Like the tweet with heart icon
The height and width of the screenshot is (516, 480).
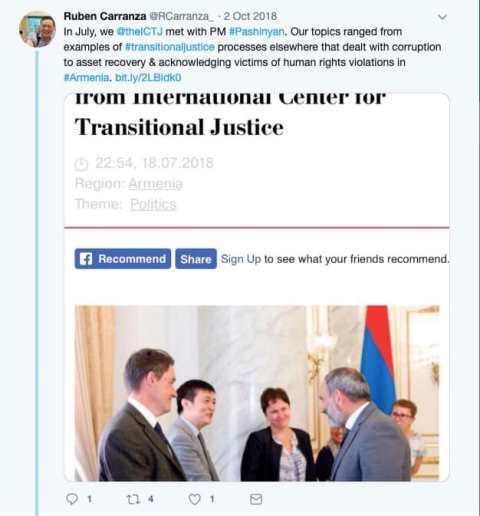click(x=195, y=499)
